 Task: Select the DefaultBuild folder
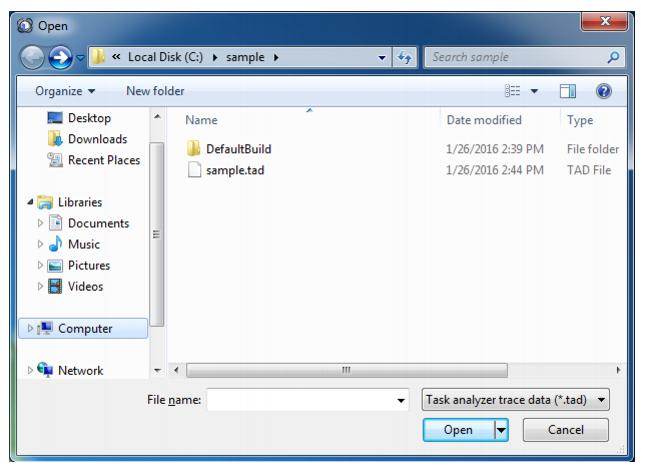point(238,149)
